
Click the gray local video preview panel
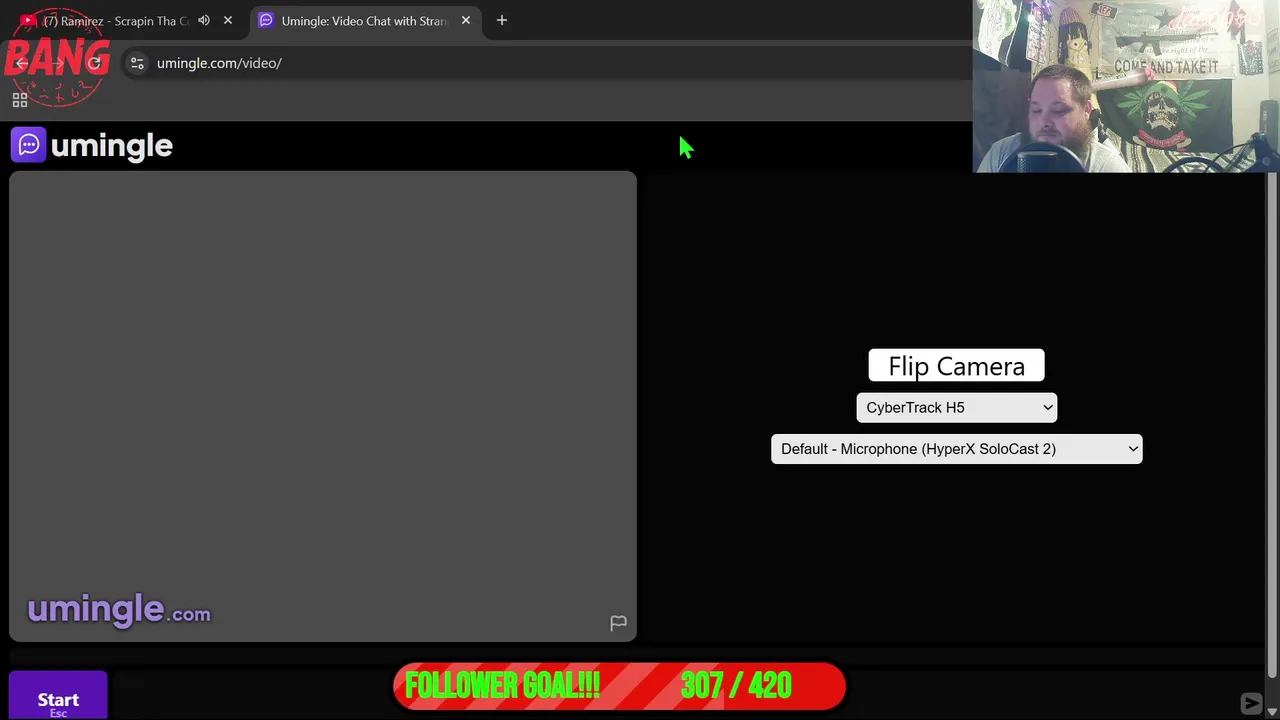[x=323, y=406]
